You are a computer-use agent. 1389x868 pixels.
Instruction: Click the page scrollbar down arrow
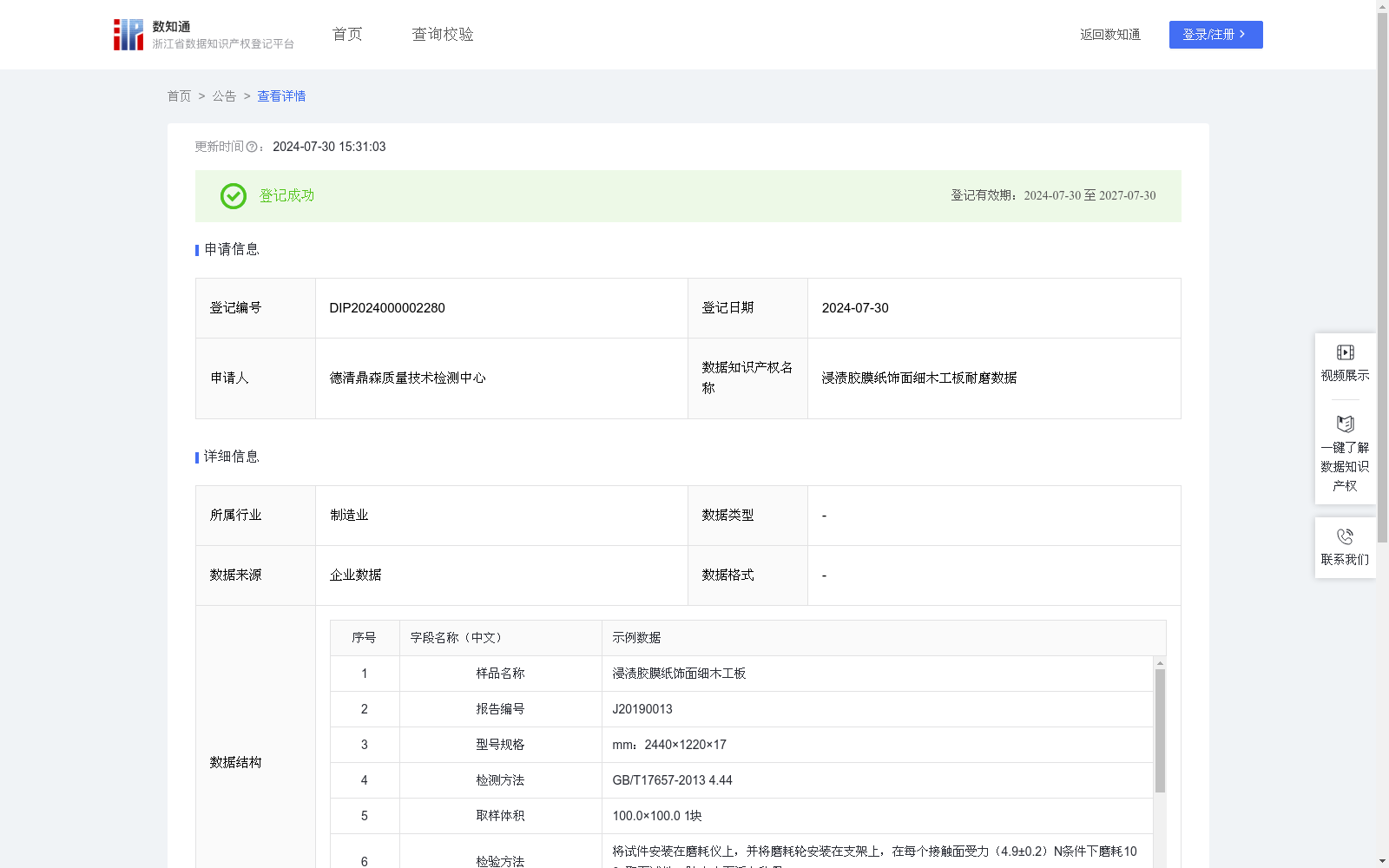(x=1382, y=862)
